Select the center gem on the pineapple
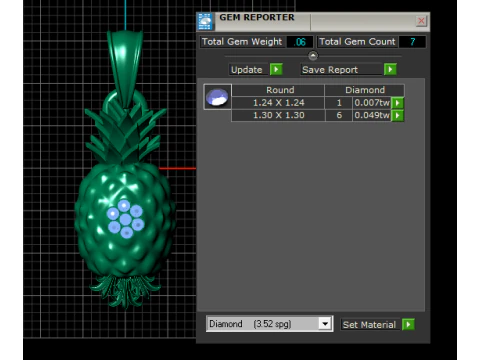The height and width of the screenshot is (360, 480). coord(126,219)
